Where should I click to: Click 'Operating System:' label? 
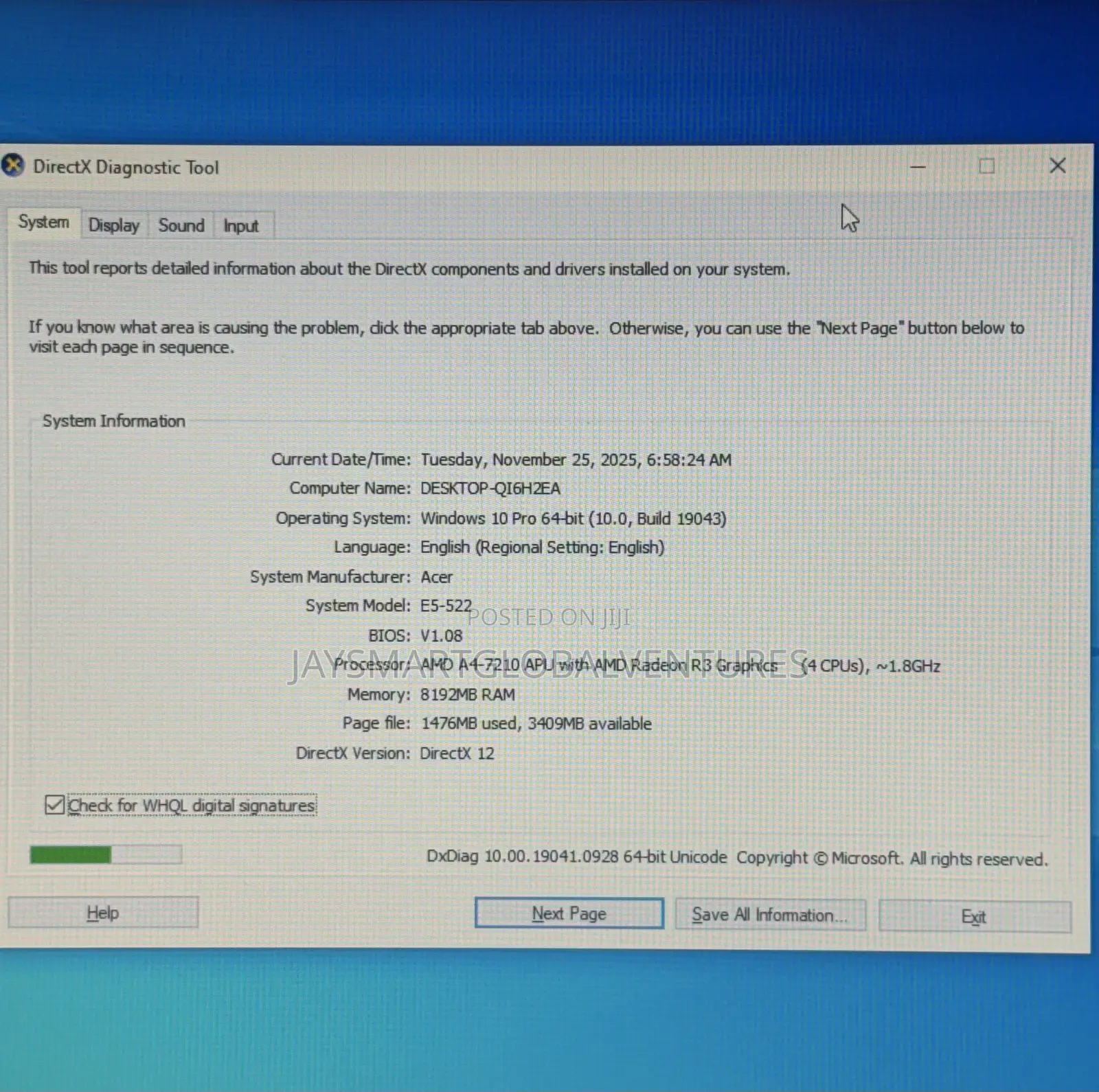pyautogui.click(x=343, y=518)
